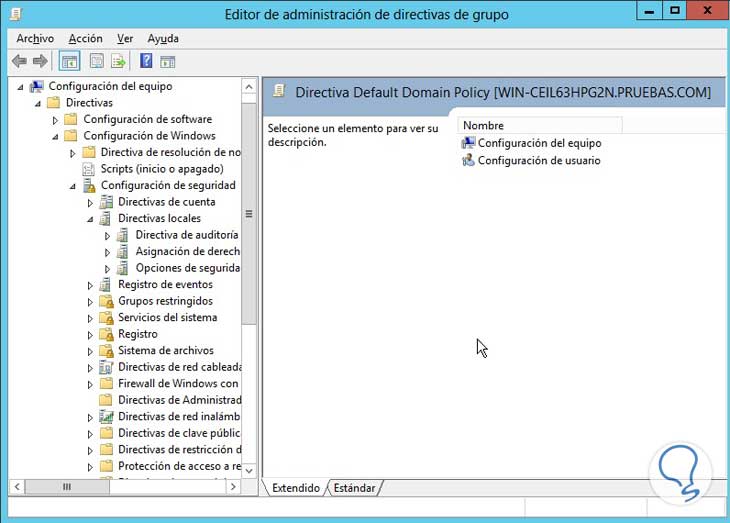Click the Back arrow toolbar icon
730x523 pixels.
19,61
